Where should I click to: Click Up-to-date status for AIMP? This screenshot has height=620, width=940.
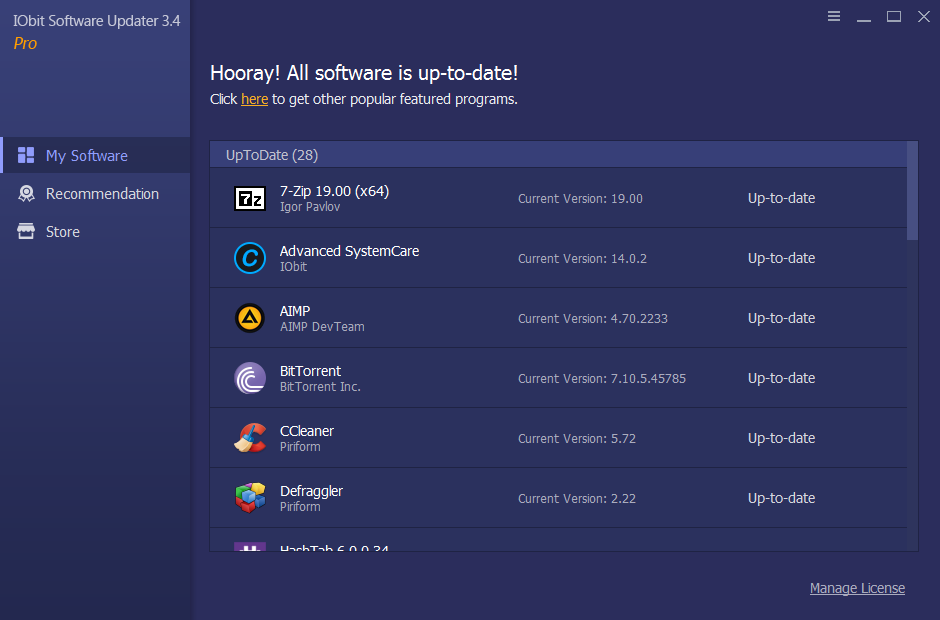click(x=781, y=318)
